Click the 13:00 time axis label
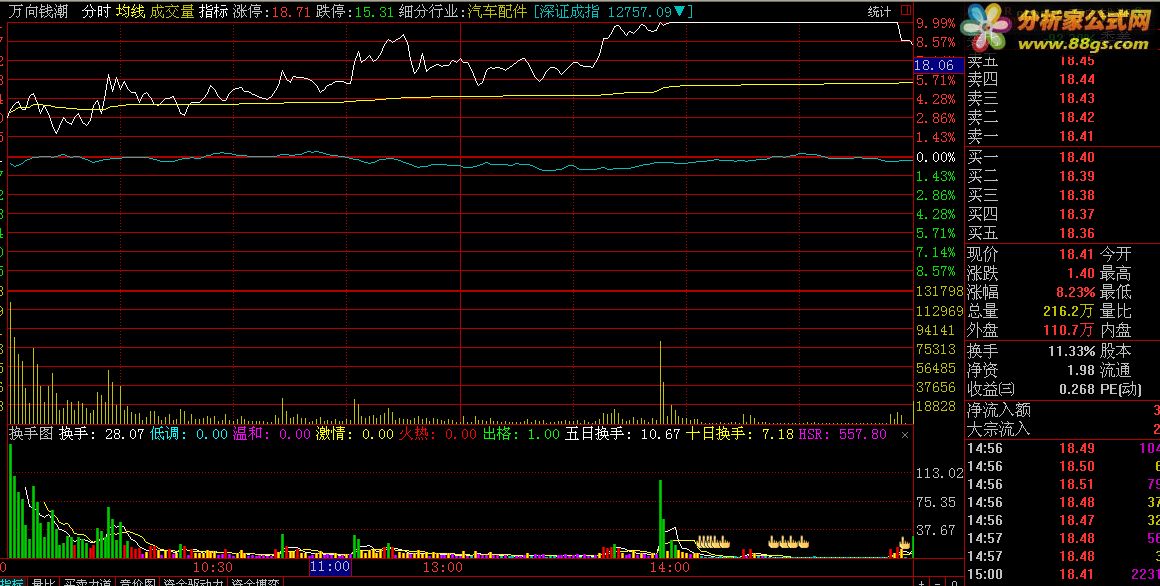This screenshot has height=586, width=1160. point(442,568)
